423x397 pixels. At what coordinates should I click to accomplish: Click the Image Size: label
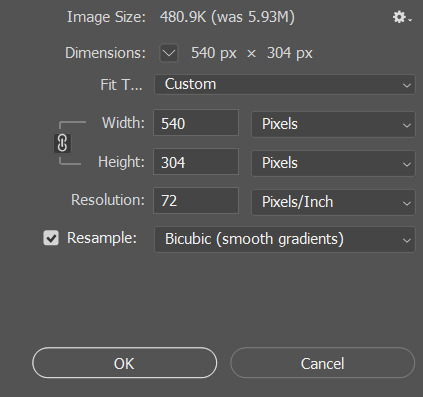(106, 17)
